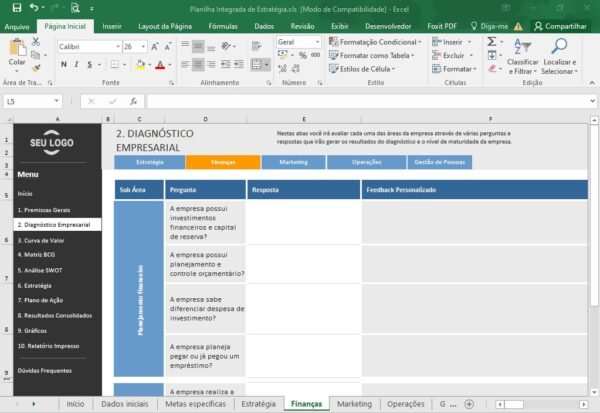Click the 5. Análise SWOT menu link
600x413 pixels.
coord(40,270)
